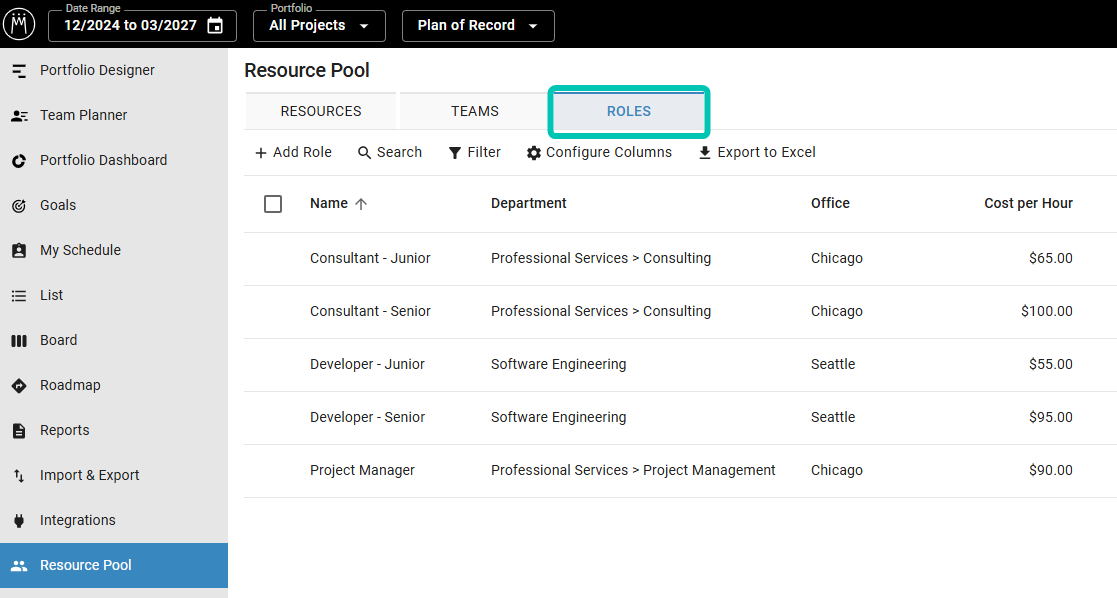The image size is (1117, 598).
Task: Open Integrations from the sidebar
Action: click(77, 520)
